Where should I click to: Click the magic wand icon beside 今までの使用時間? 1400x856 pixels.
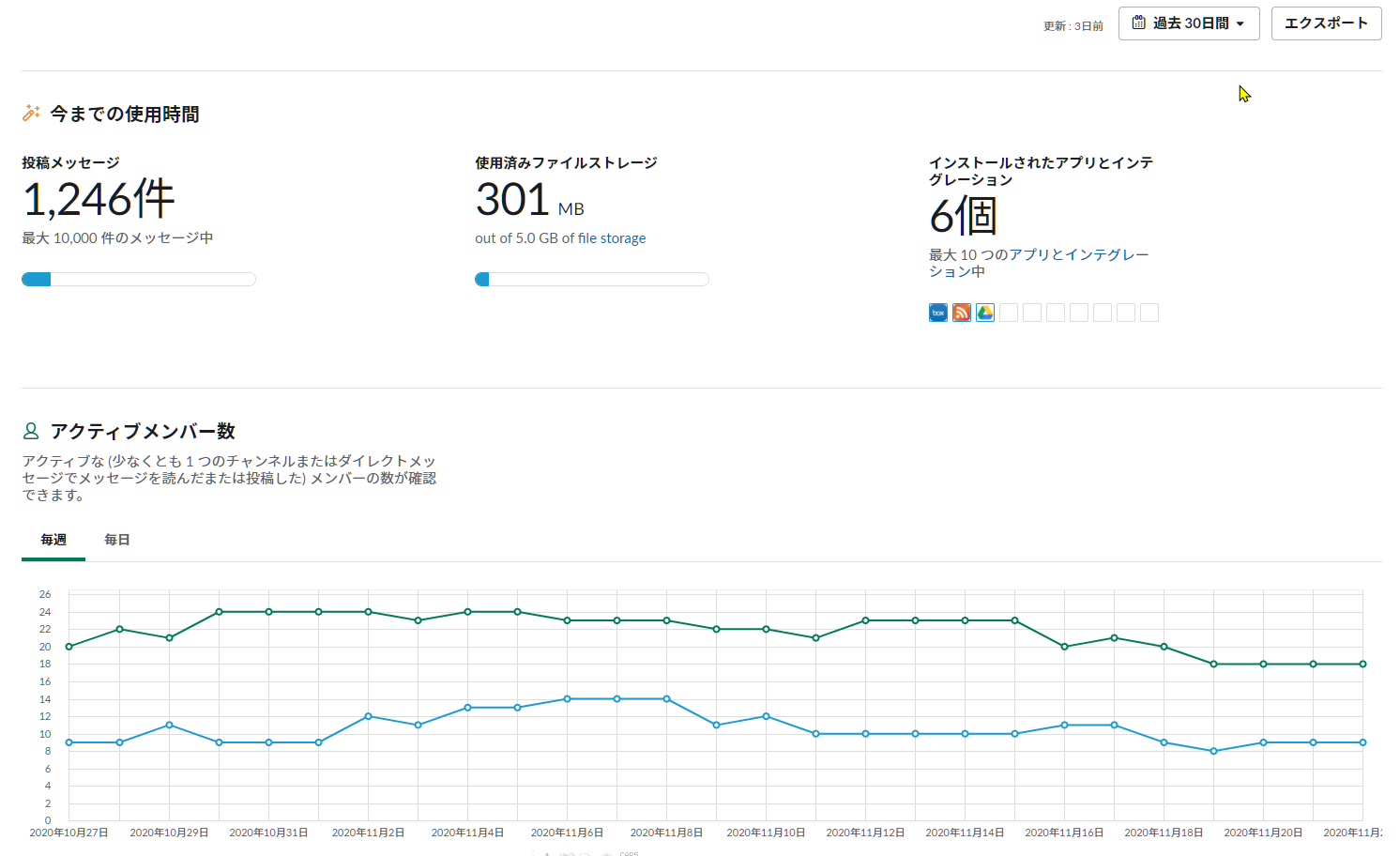(x=31, y=113)
